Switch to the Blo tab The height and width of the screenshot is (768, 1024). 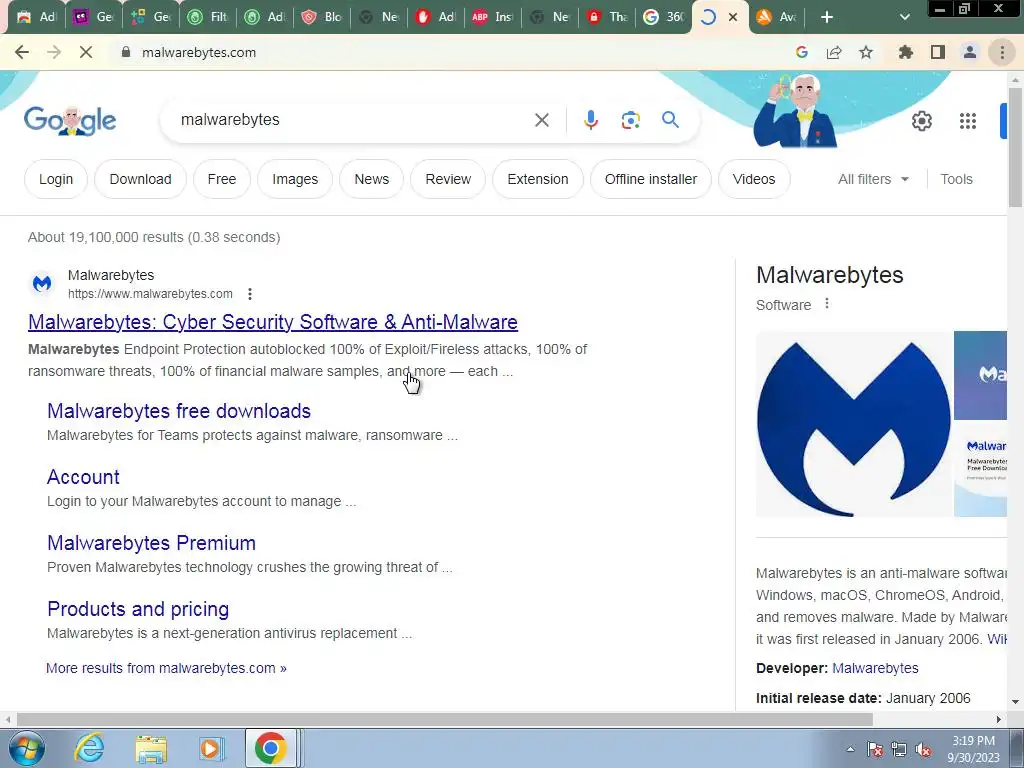322,17
